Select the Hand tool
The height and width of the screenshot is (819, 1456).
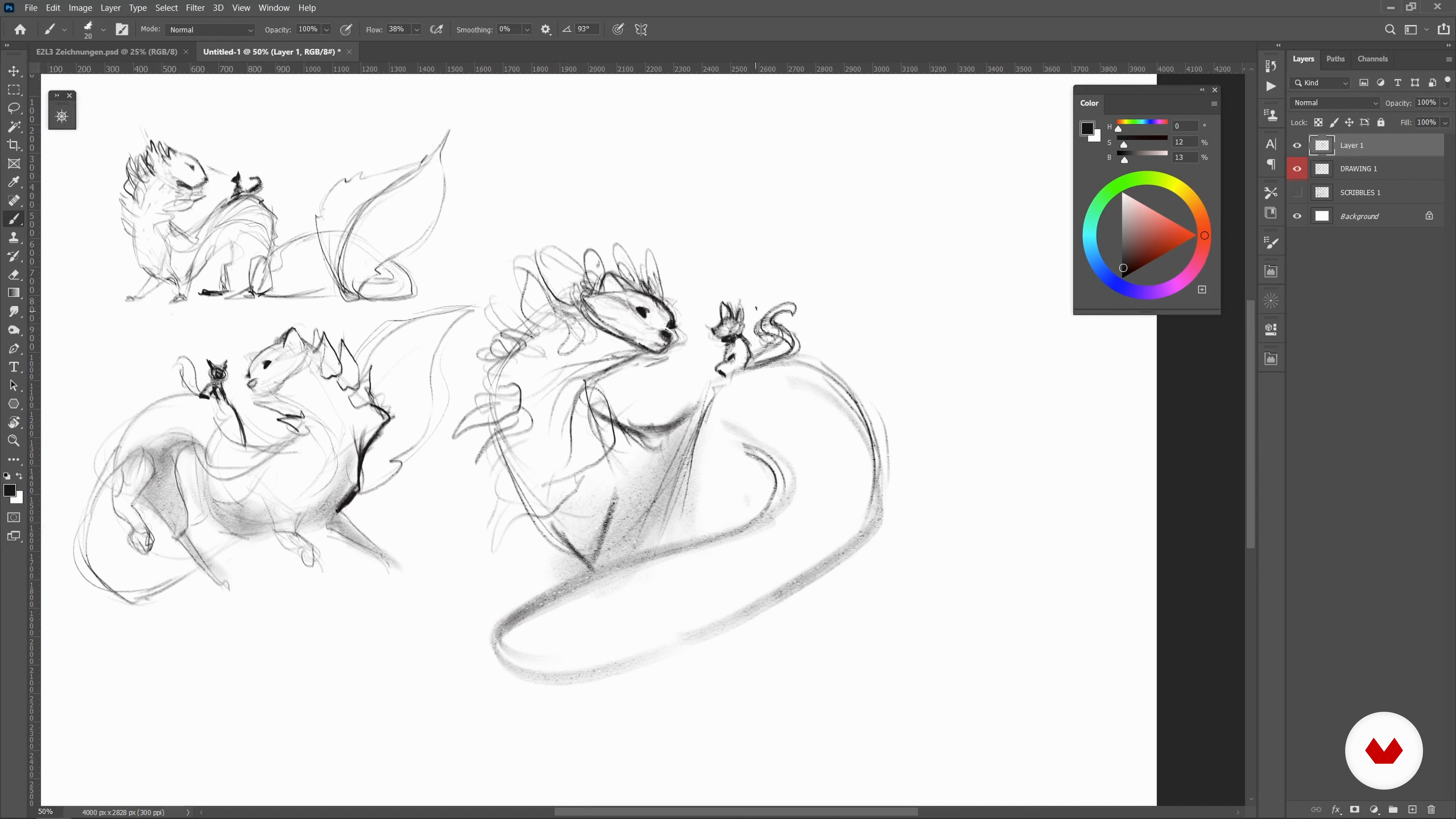coord(14,422)
